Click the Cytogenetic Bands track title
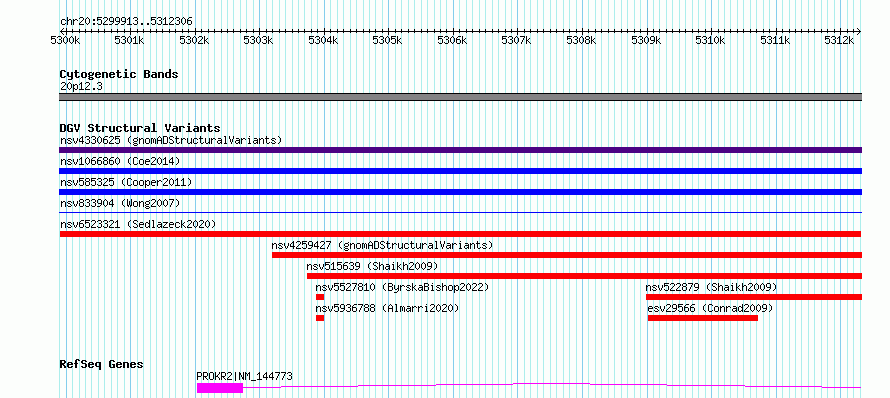890x398 pixels. coord(119,74)
